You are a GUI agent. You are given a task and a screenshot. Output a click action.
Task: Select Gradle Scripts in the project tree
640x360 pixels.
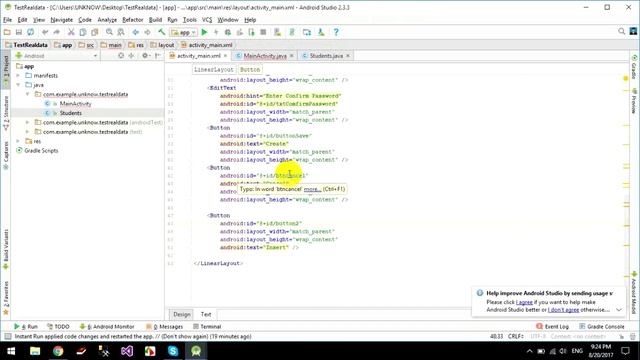click(x=41, y=151)
